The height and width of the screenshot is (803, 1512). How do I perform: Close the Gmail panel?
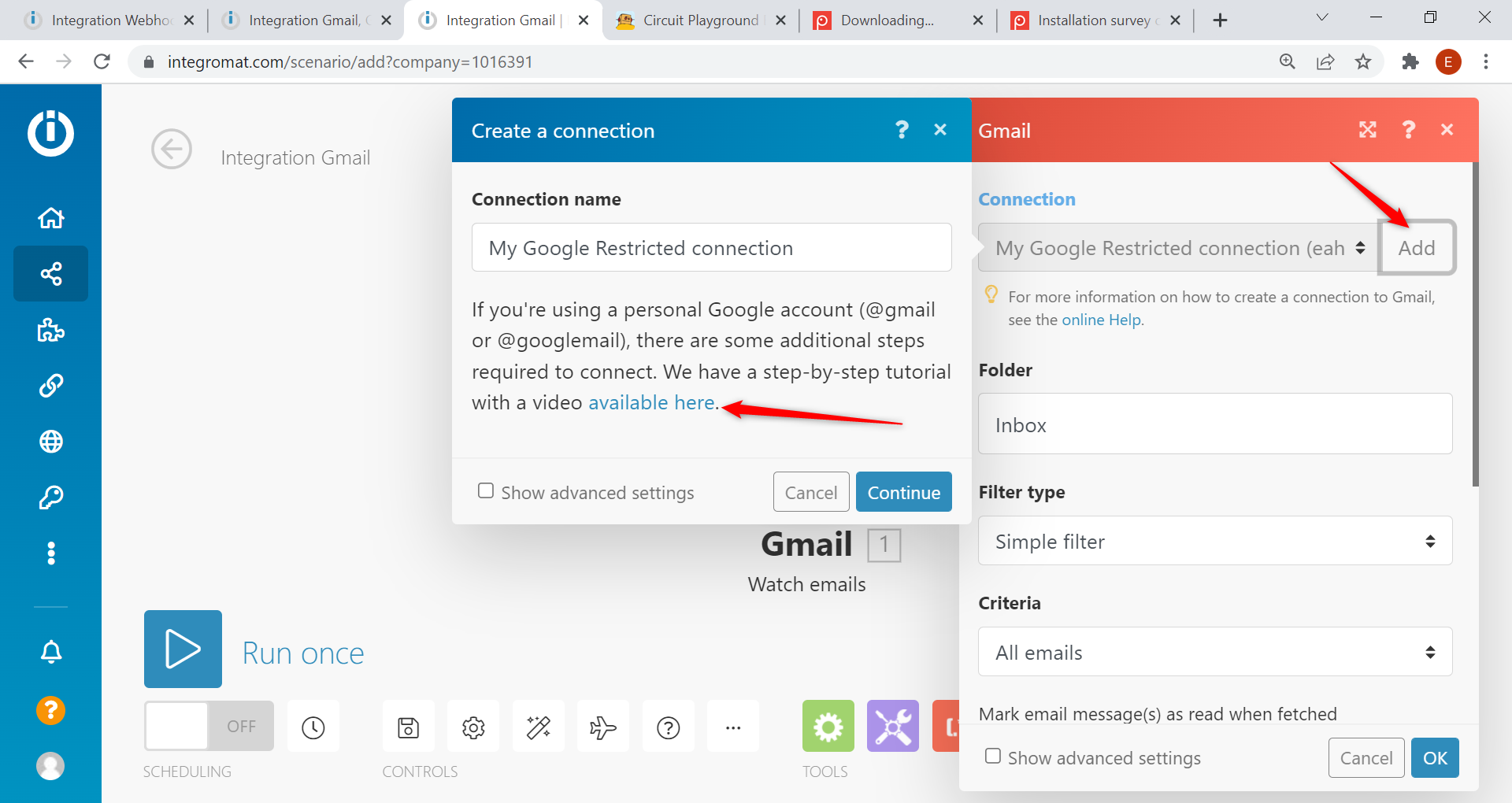(x=1447, y=130)
